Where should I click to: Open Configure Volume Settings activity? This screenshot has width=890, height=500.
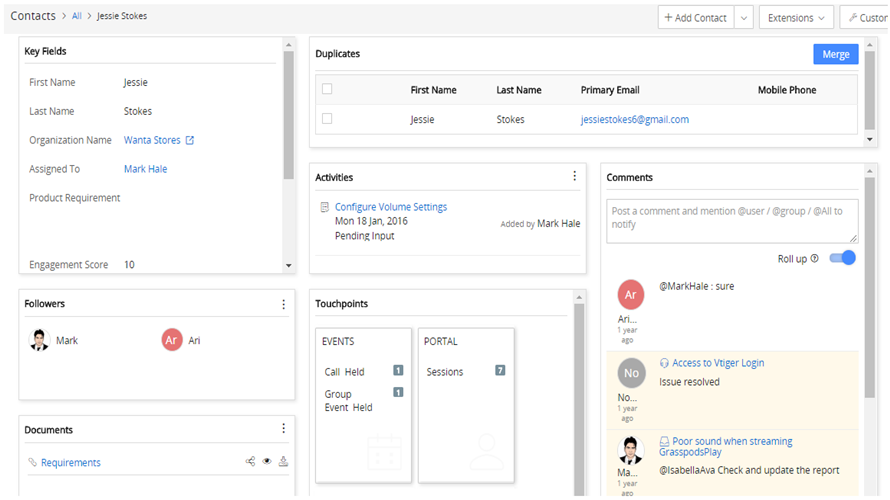(x=390, y=207)
